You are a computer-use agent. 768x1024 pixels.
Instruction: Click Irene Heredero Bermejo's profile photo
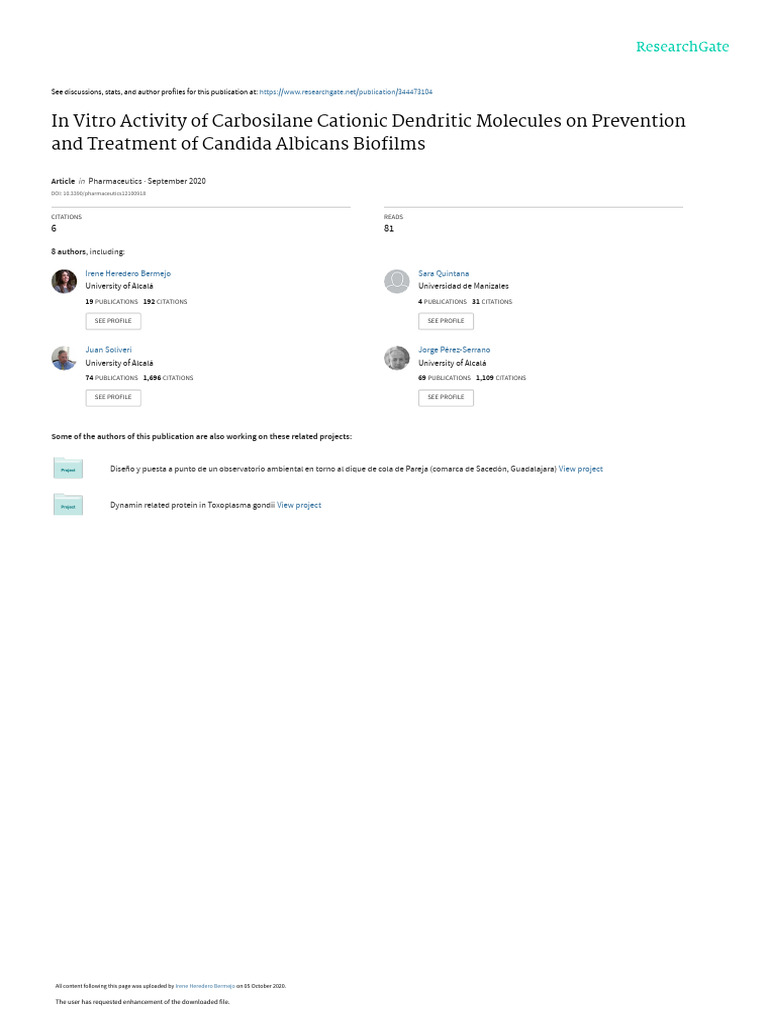click(64, 281)
